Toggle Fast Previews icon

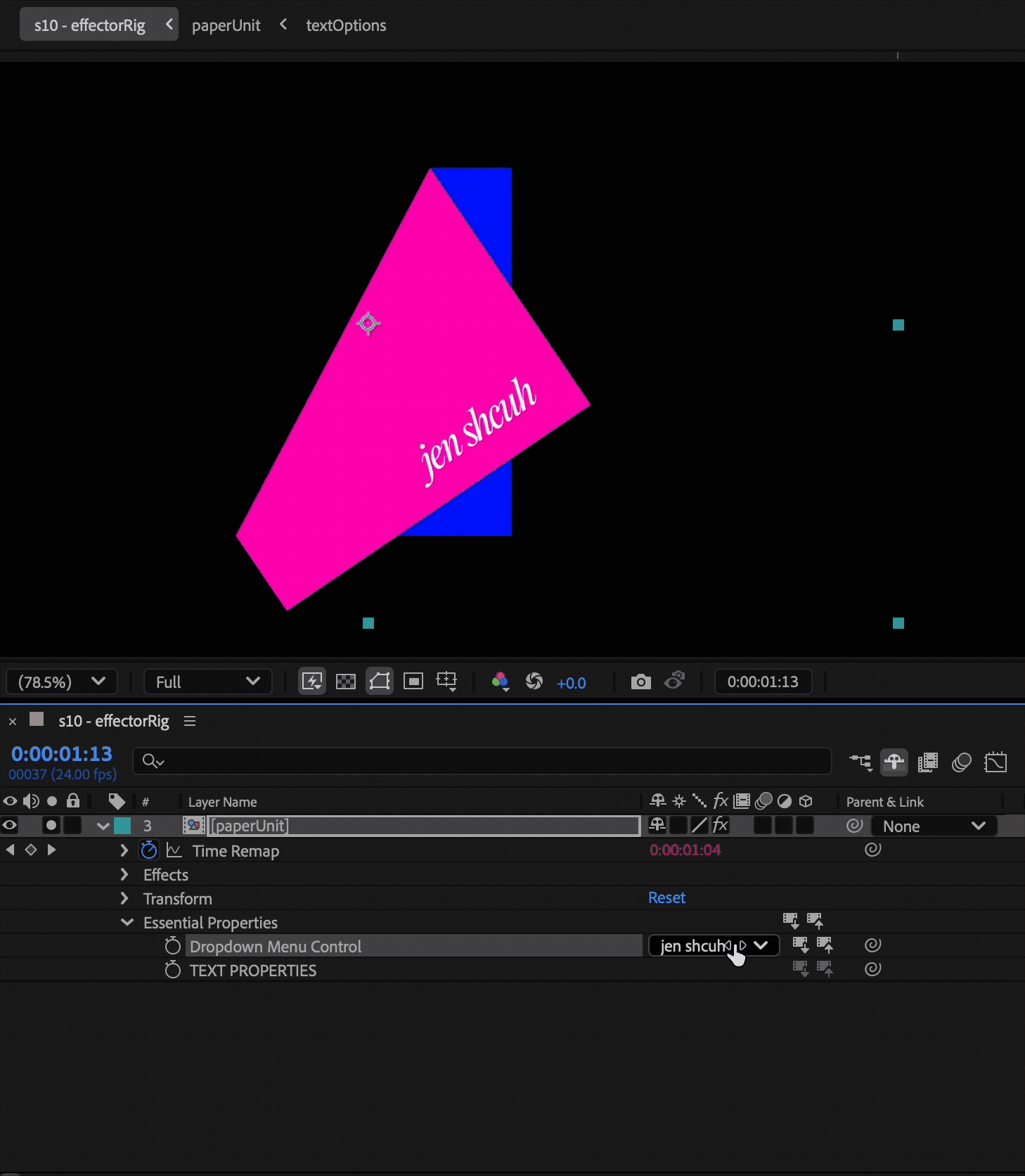pos(312,681)
